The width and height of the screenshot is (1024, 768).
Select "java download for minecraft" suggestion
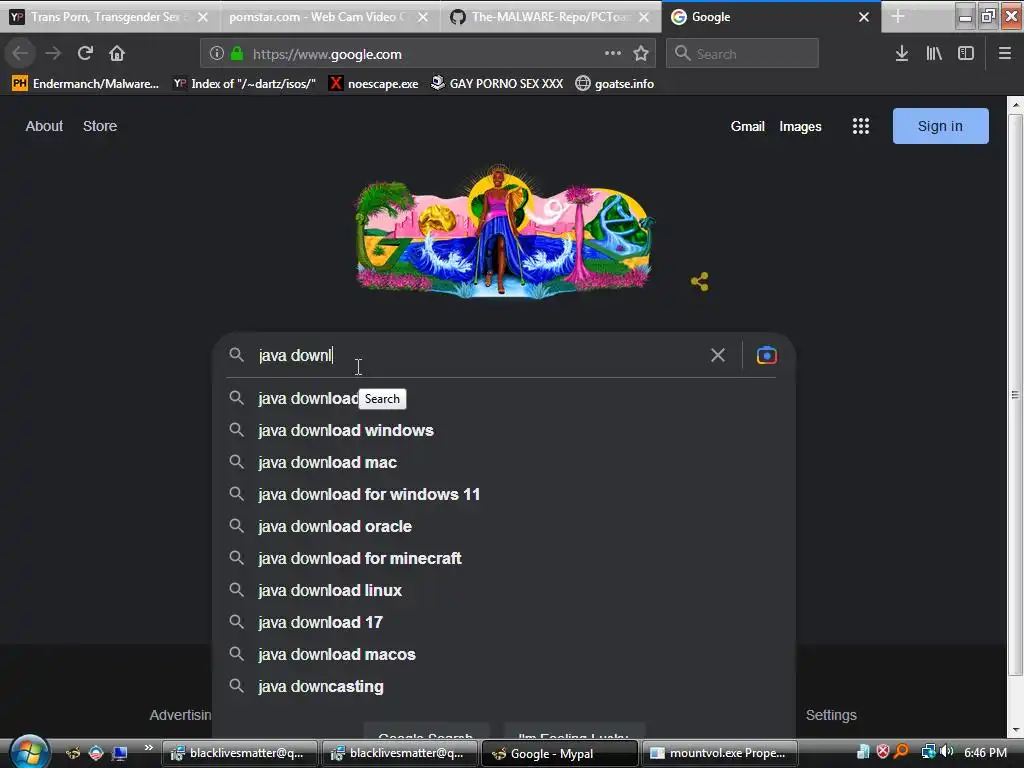(503, 558)
